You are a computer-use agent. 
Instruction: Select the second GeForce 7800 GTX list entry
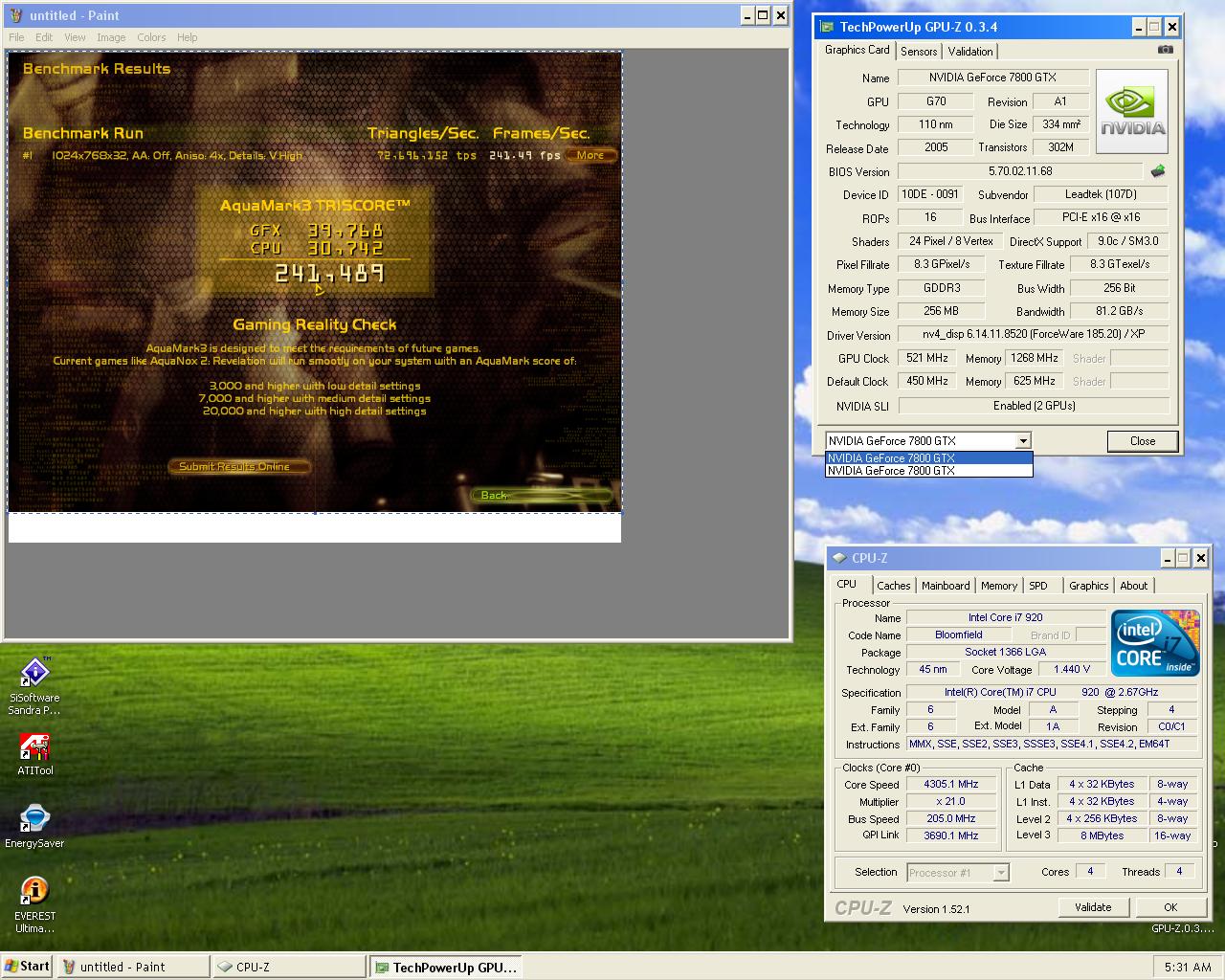928,471
